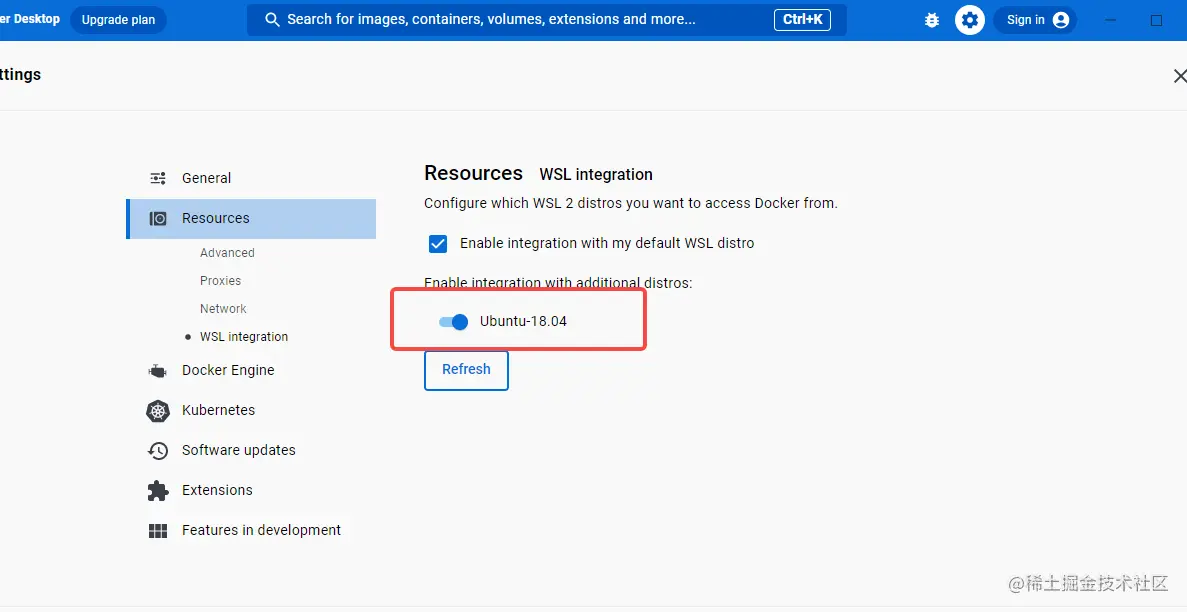Click the Software updates clock icon
The width and height of the screenshot is (1187, 612).
tap(157, 451)
